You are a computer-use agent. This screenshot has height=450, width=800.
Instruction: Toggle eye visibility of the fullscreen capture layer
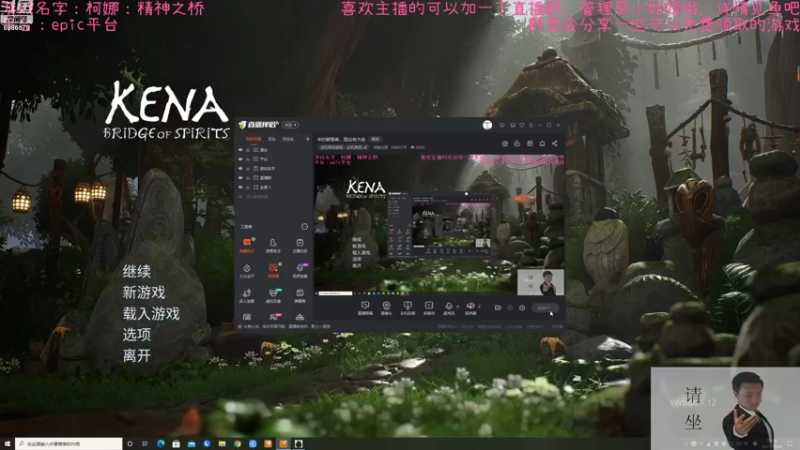(x=240, y=187)
